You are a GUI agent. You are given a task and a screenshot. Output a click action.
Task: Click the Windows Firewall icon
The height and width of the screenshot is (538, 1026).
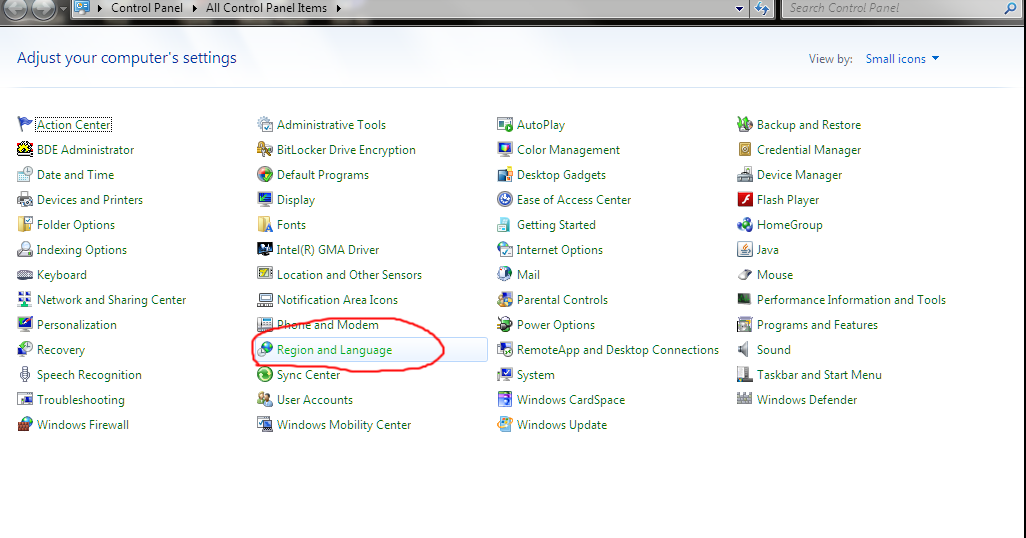25,424
